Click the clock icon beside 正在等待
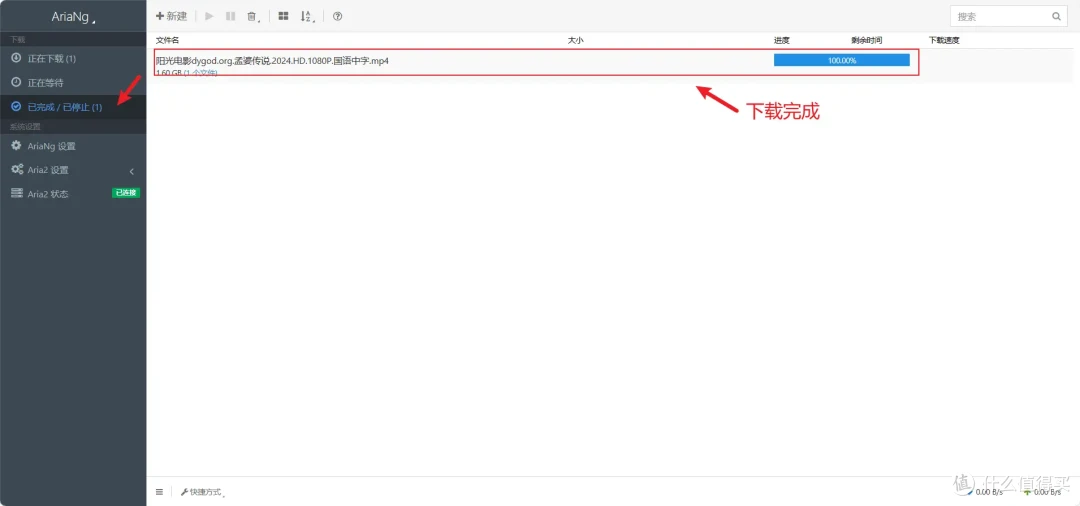The image size is (1080, 506). coord(16,83)
